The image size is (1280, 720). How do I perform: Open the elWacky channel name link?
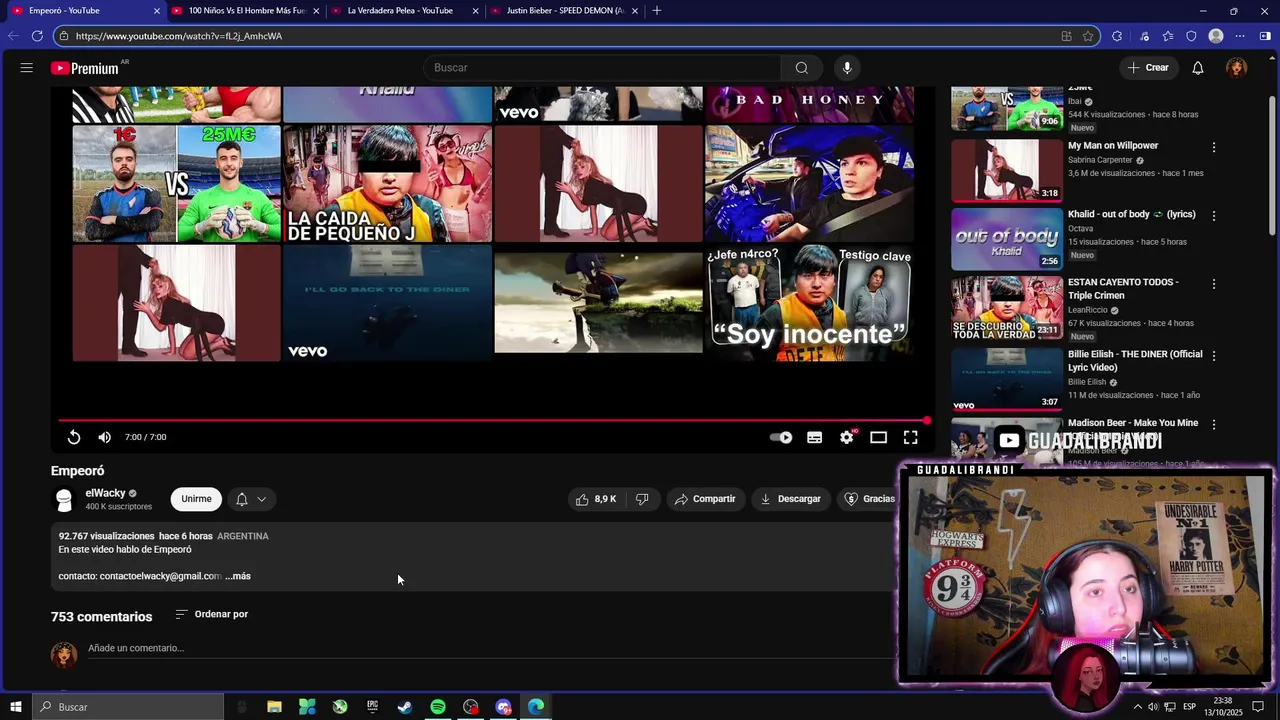tap(105, 493)
